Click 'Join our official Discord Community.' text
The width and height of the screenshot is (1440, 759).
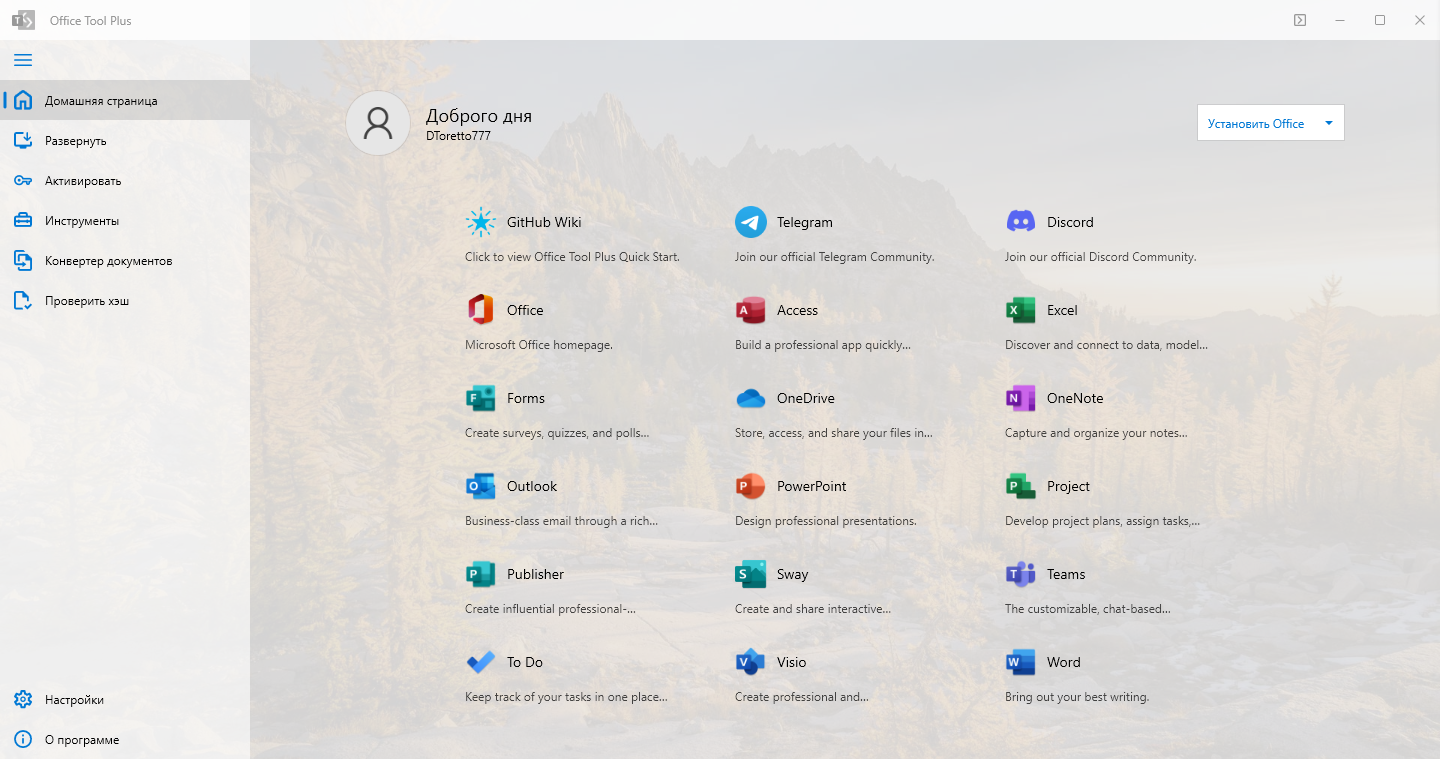tap(1101, 257)
